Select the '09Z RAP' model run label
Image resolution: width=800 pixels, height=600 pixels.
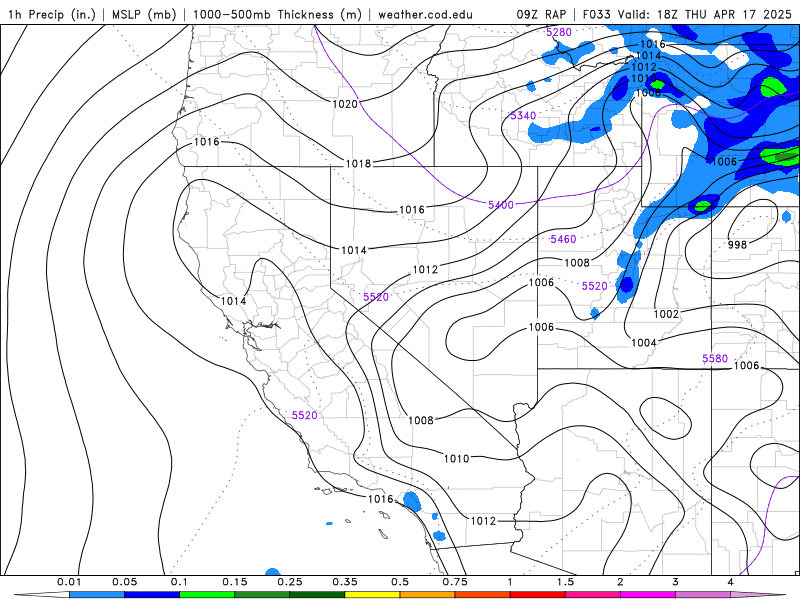[x=541, y=14]
